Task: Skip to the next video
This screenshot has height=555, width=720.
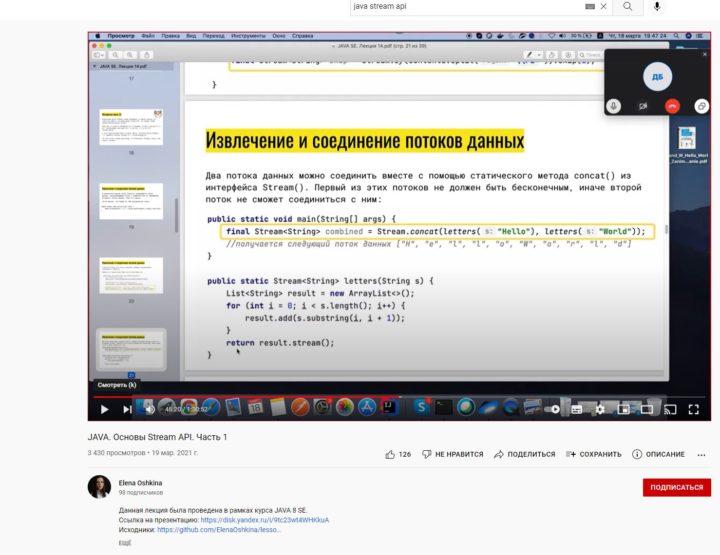Action: click(127, 409)
